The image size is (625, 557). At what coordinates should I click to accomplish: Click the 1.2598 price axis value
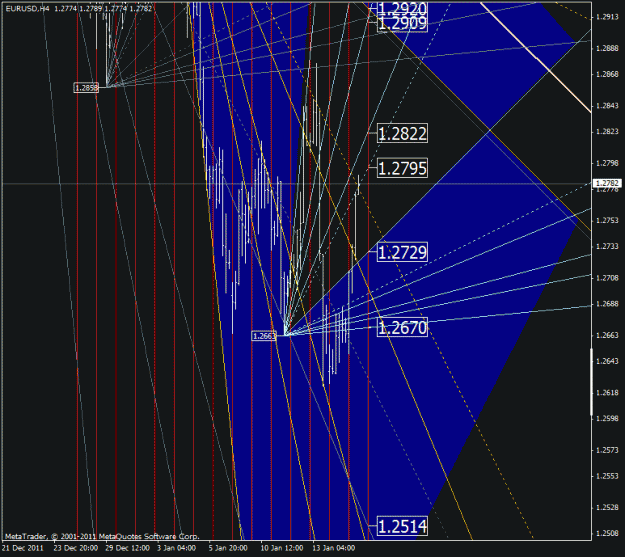(x=607, y=419)
